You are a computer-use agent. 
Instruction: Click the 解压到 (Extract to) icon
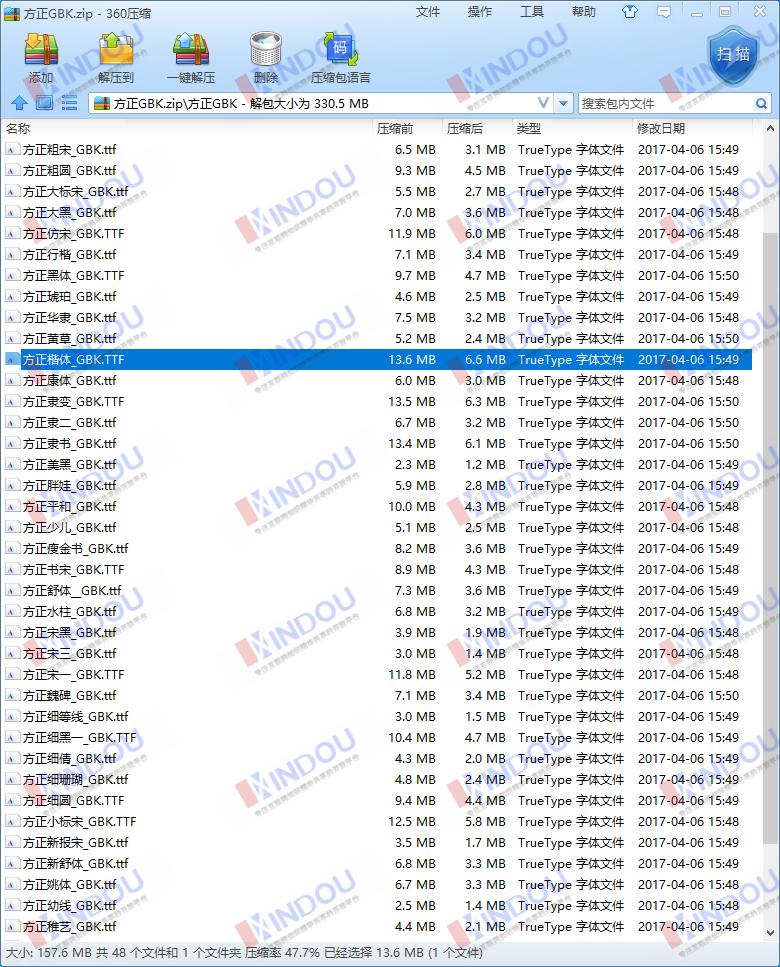(116, 56)
